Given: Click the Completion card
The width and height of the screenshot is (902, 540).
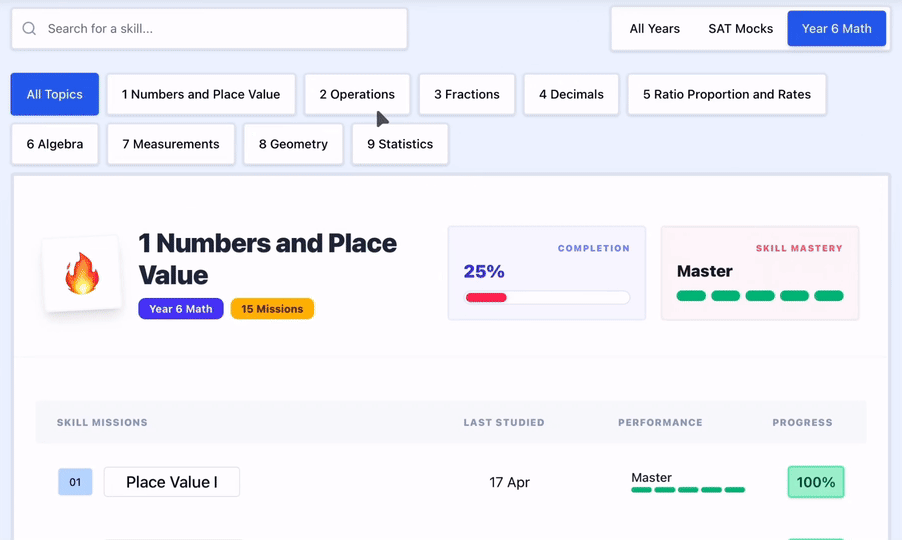Looking at the screenshot, I should point(546,273).
